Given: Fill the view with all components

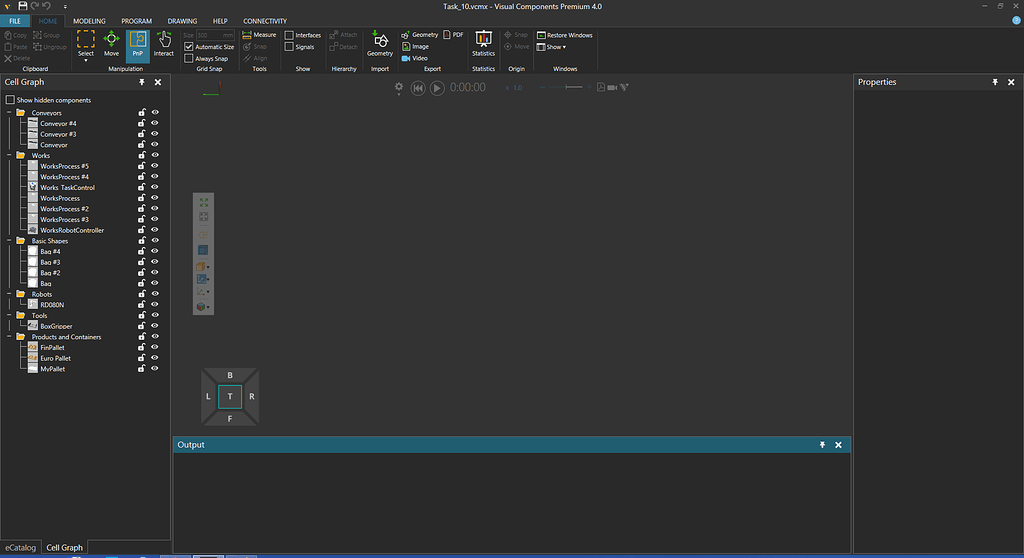Looking at the screenshot, I should [204, 203].
